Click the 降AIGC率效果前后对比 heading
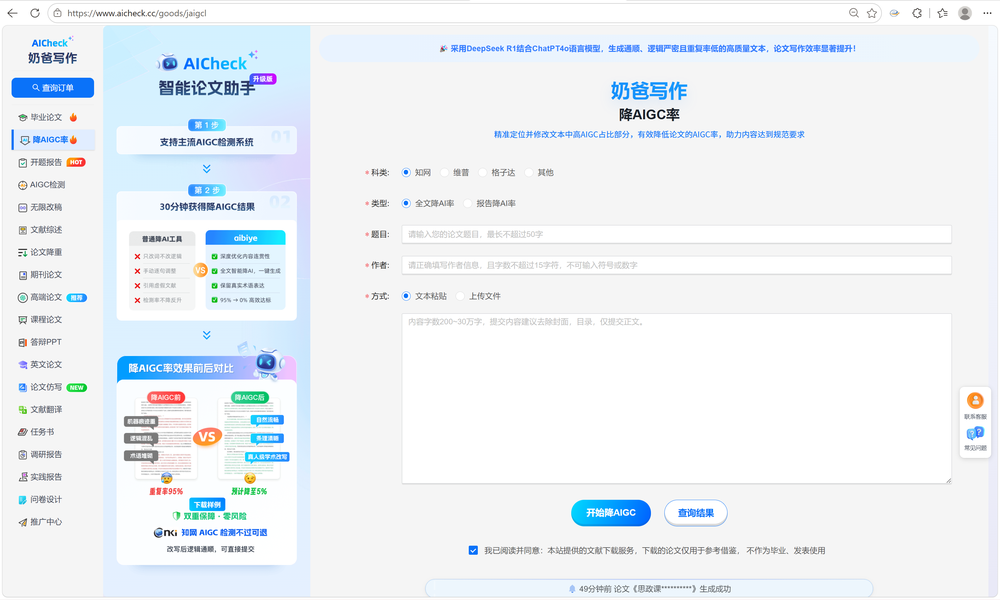1000x600 pixels. [x=181, y=369]
